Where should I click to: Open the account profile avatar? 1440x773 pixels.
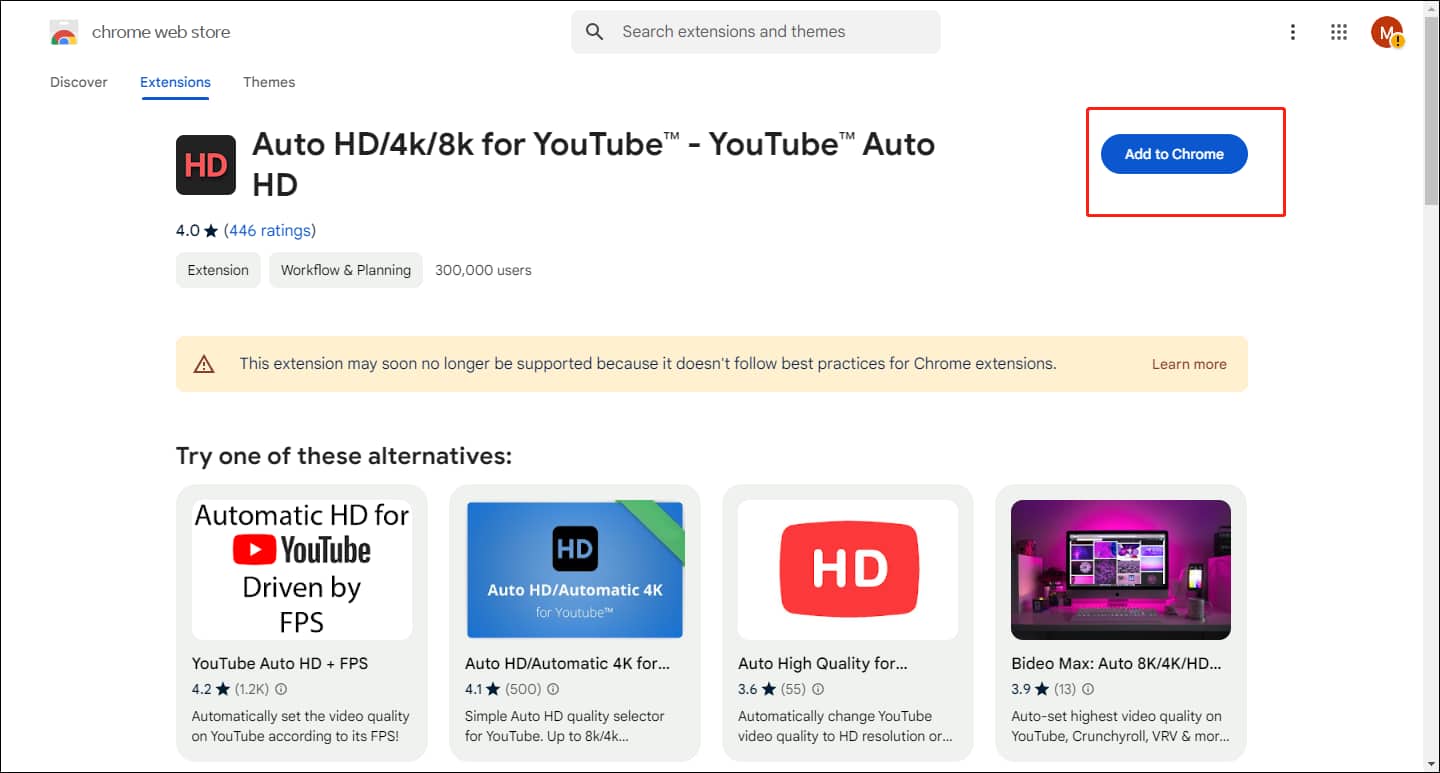point(1387,32)
